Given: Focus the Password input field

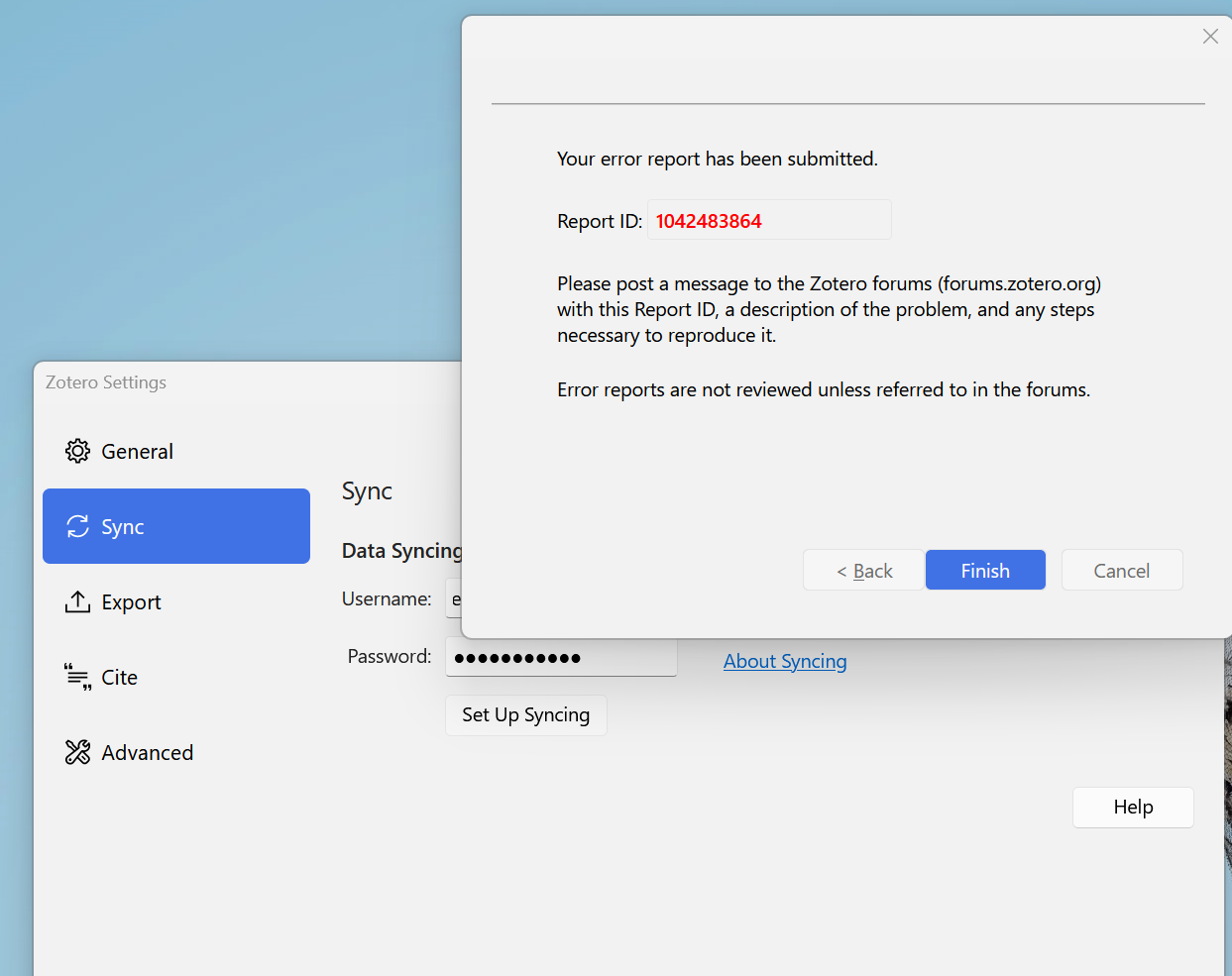Looking at the screenshot, I should coord(561,657).
